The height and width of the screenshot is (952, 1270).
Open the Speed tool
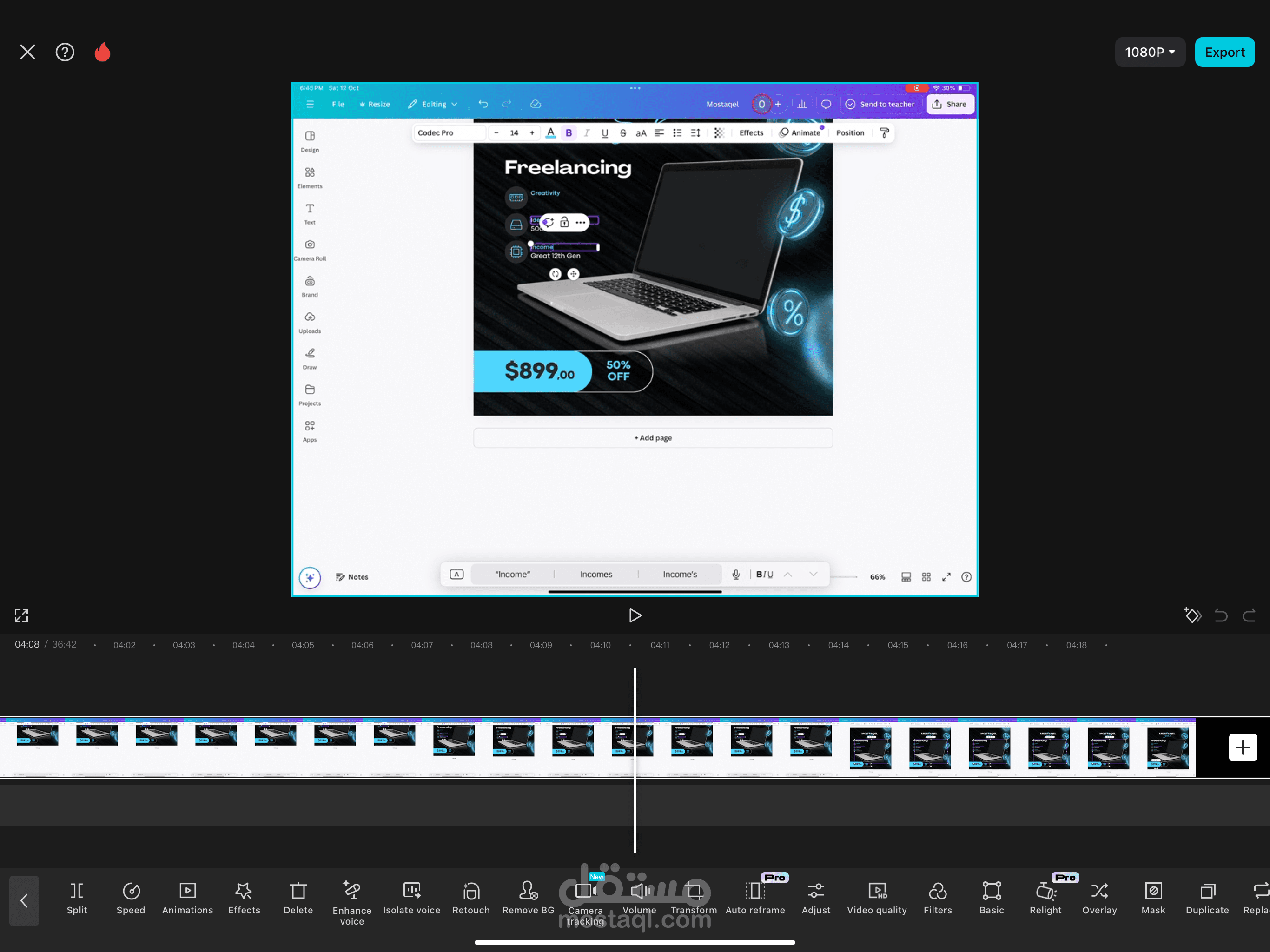131,898
